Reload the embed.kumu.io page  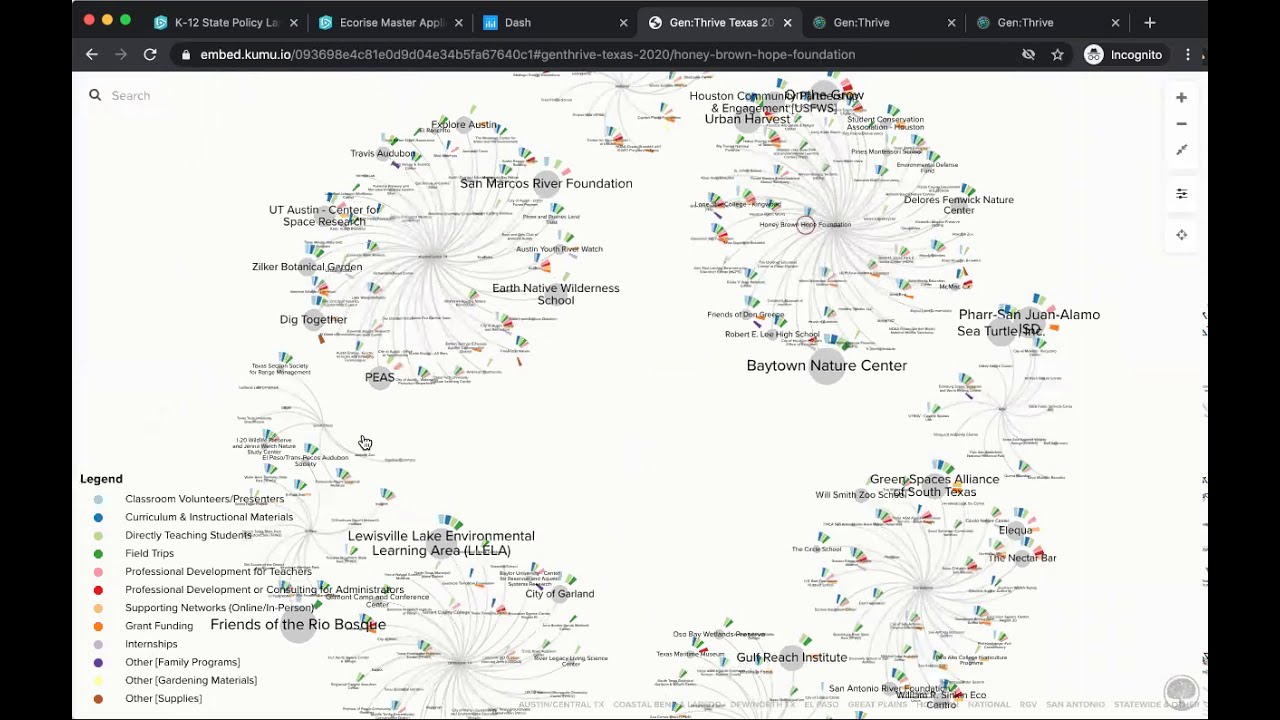150,55
